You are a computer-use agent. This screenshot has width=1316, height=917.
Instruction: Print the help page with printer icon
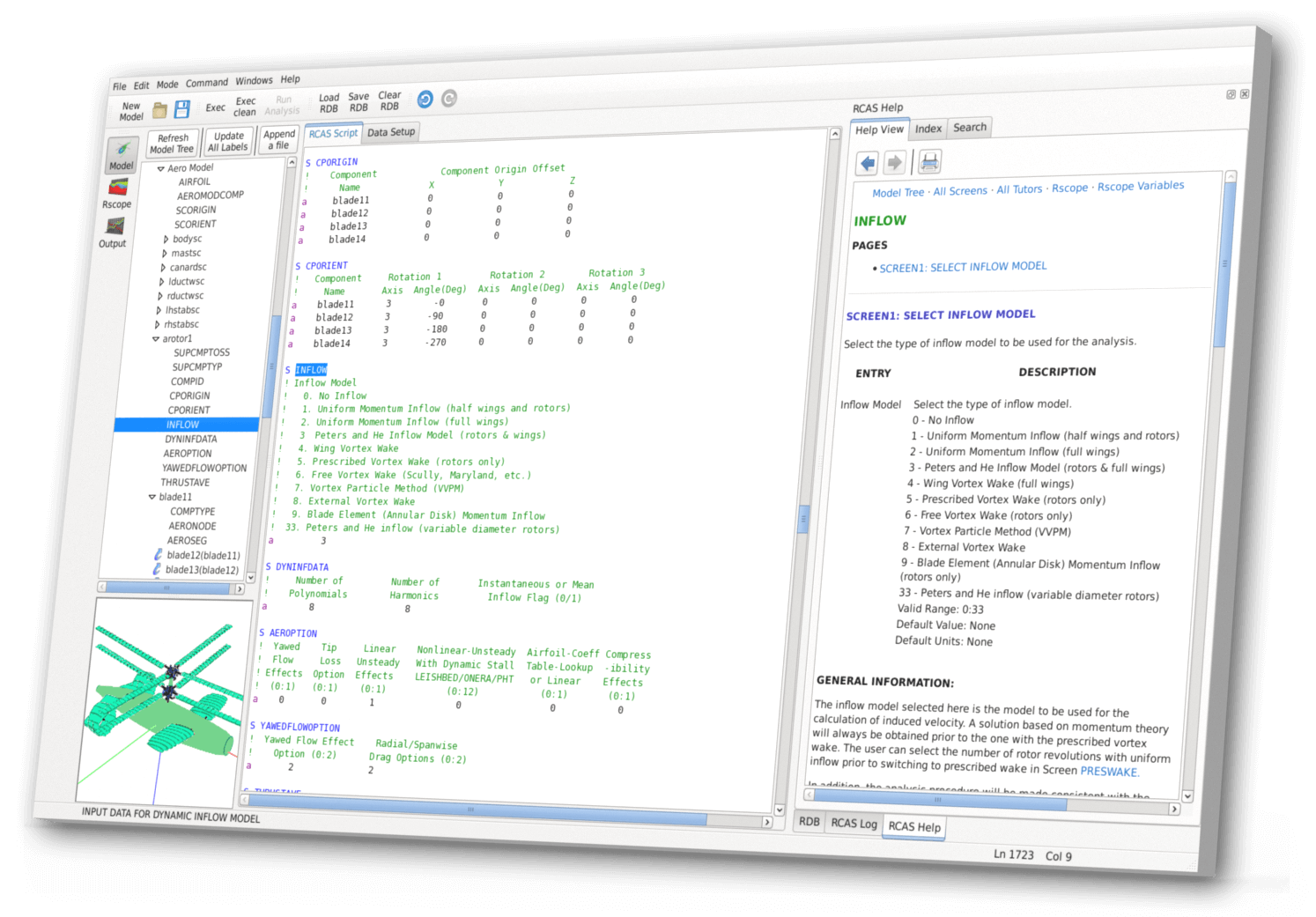(929, 161)
